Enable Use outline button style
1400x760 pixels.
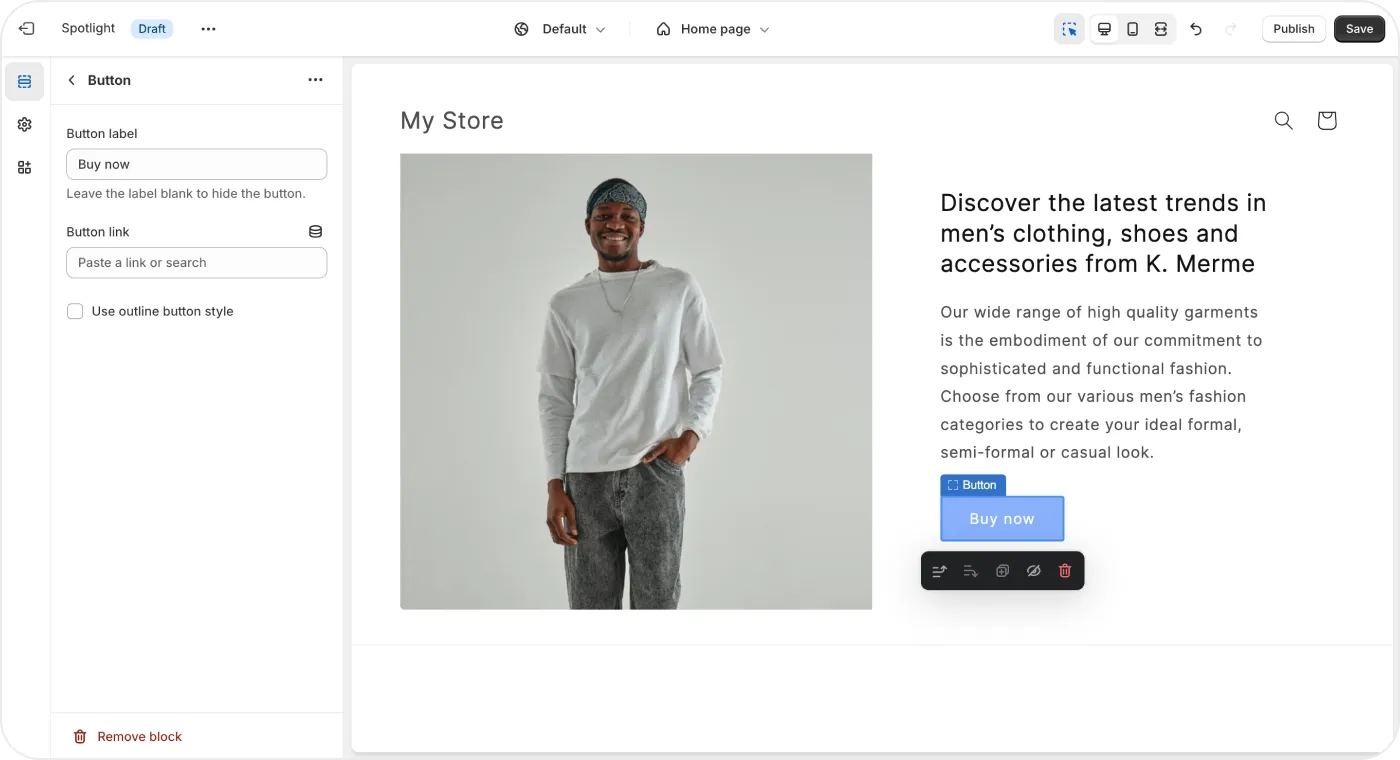click(x=75, y=312)
